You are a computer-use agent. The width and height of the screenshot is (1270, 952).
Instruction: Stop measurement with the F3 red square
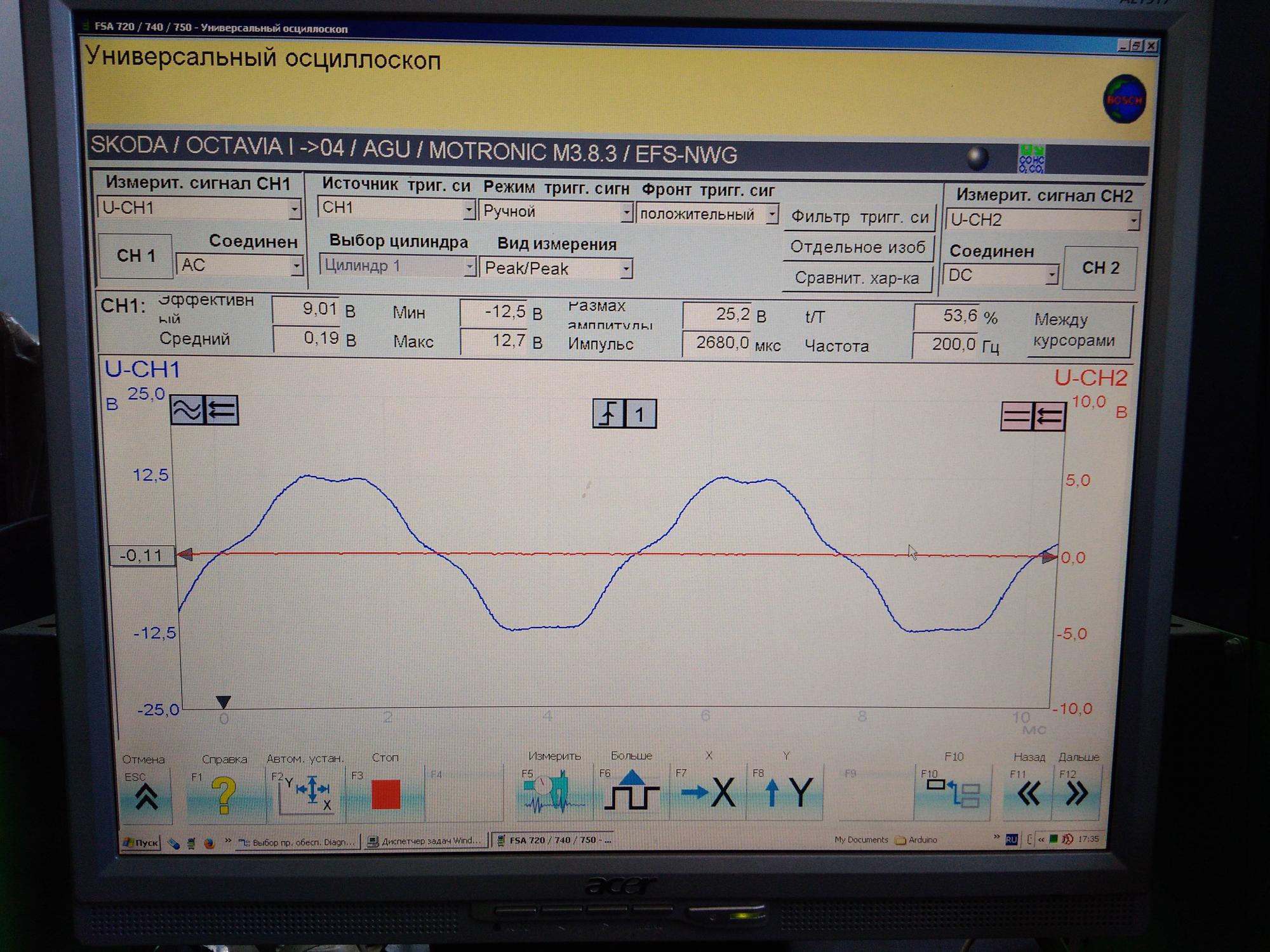pos(385,794)
